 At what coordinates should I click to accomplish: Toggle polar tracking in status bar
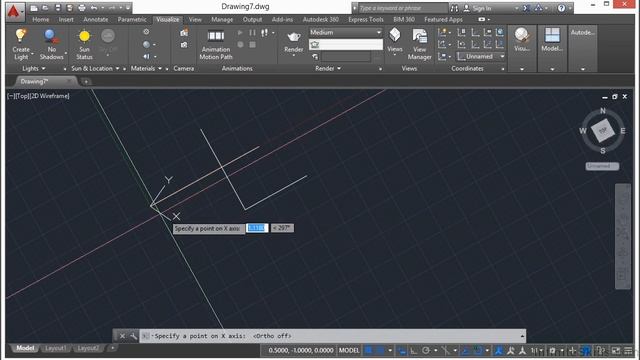point(426,351)
